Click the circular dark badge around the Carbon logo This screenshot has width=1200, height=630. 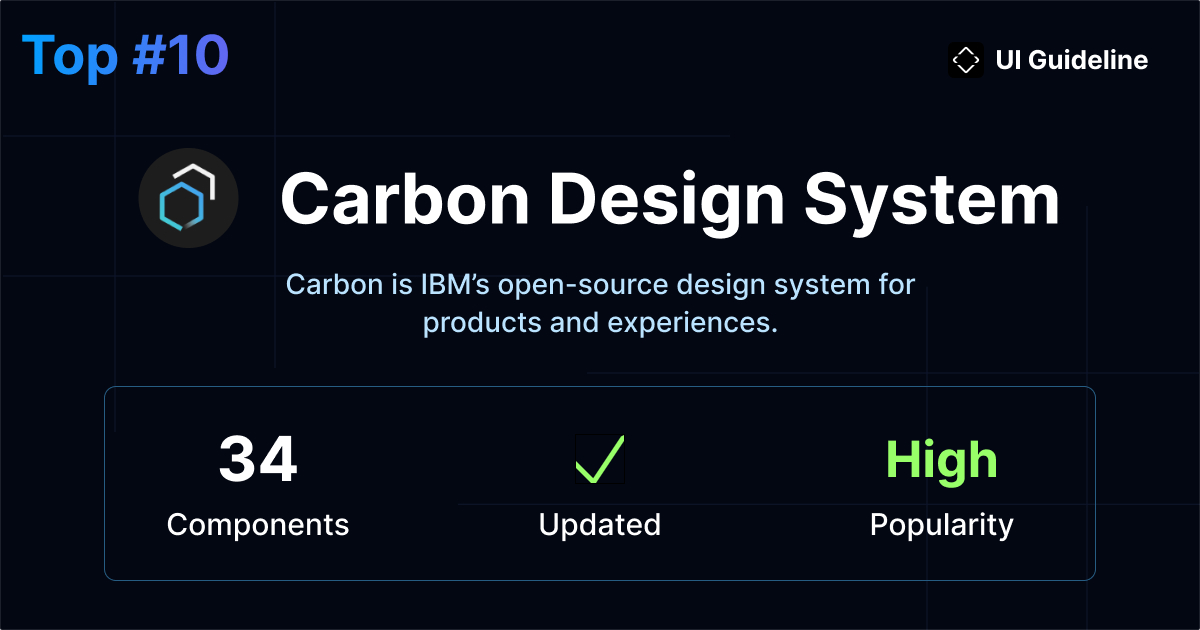(188, 198)
